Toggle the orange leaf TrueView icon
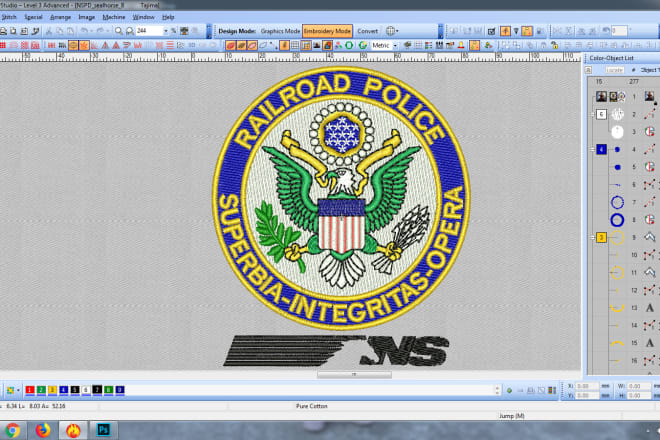 84,45
